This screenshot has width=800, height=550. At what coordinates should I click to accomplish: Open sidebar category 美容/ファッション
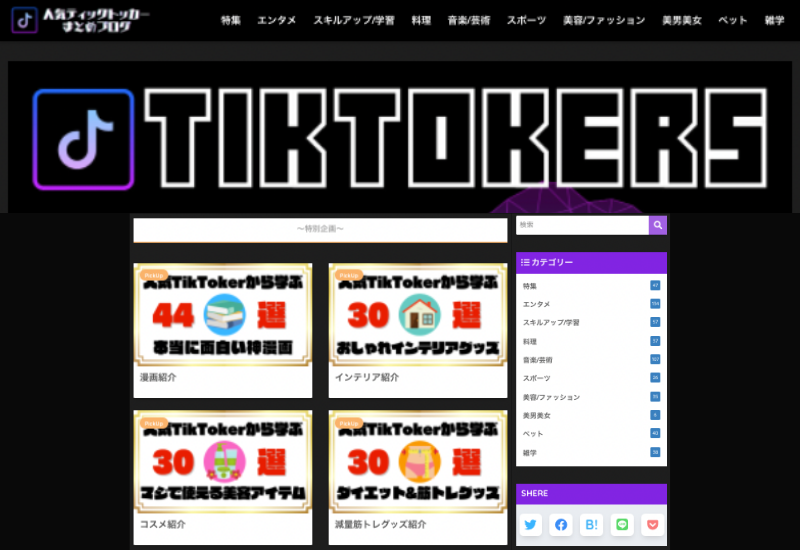click(591, 397)
